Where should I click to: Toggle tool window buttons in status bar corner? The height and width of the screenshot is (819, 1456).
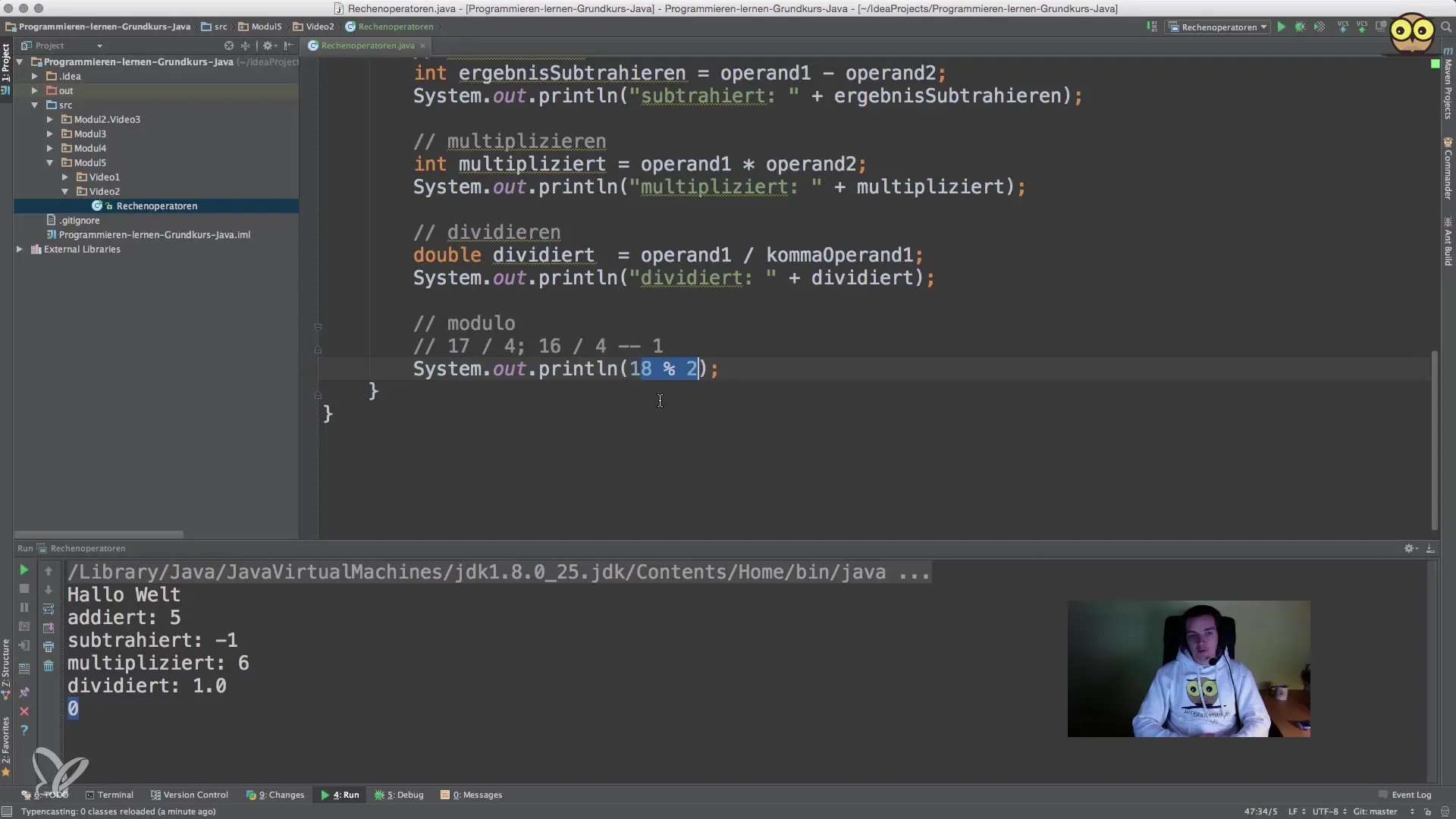point(7,811)
